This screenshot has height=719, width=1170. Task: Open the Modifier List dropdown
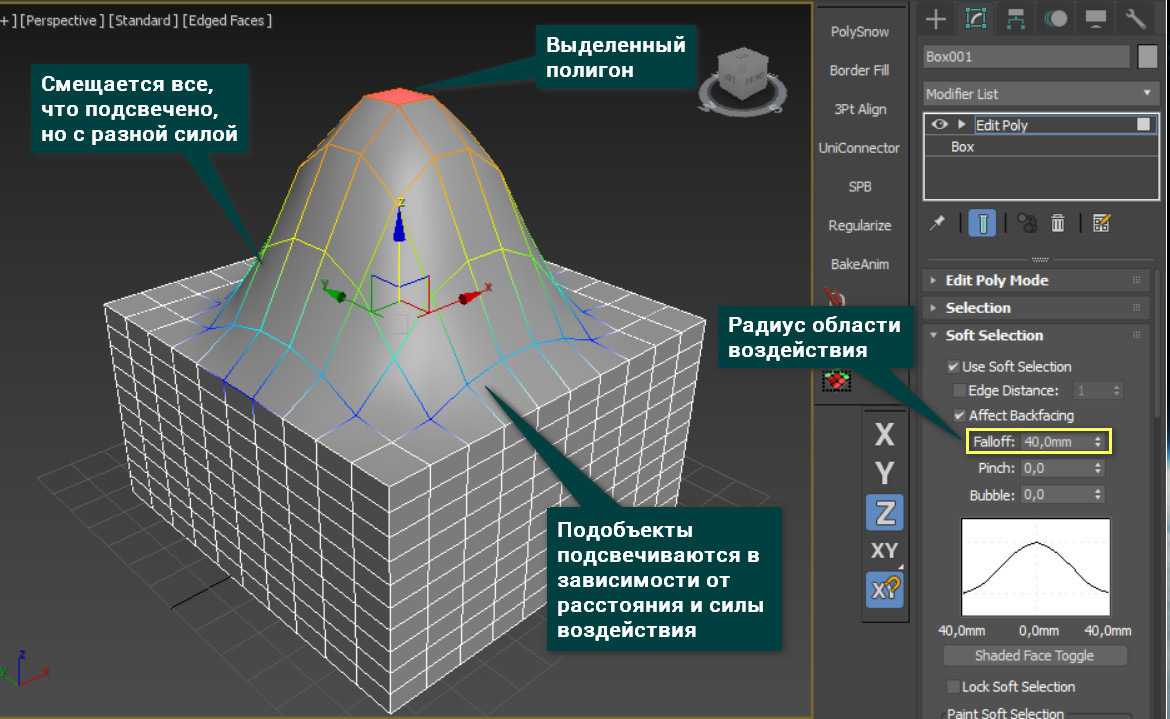click(x=1039, y=94)
